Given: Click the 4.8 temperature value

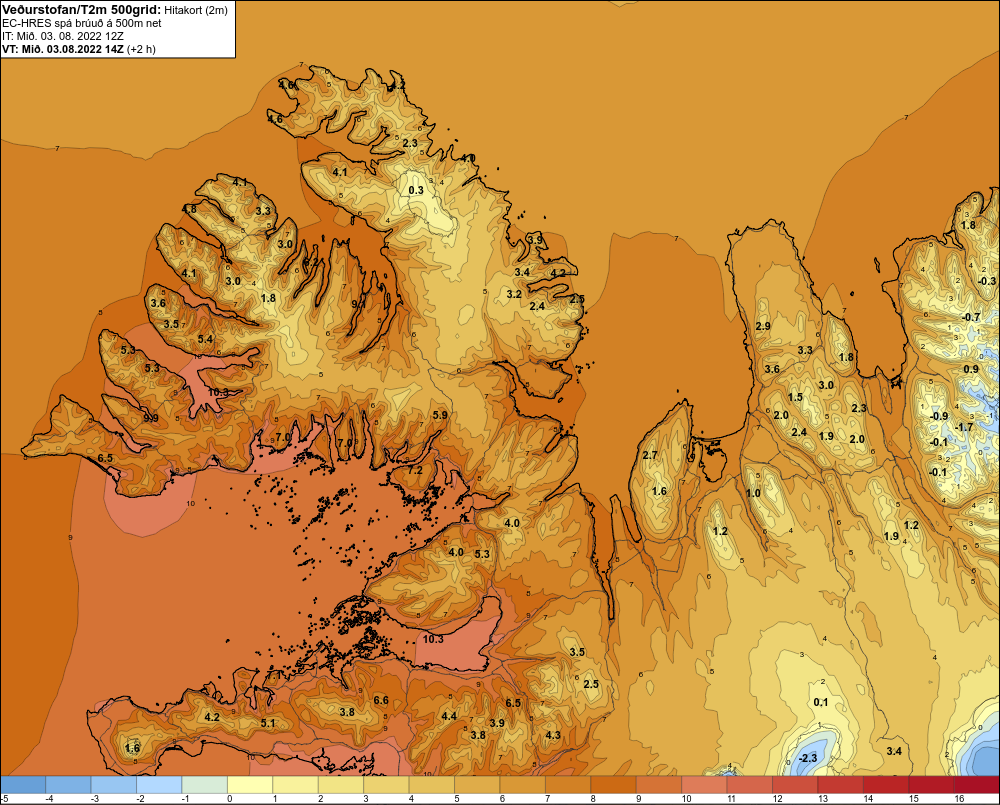Looking at the screenshot, I should 189,209.
